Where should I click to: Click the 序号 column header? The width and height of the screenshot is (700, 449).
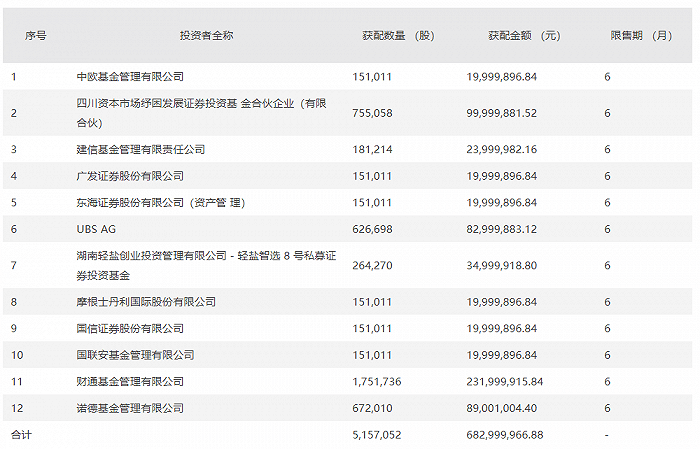point(36,35)
